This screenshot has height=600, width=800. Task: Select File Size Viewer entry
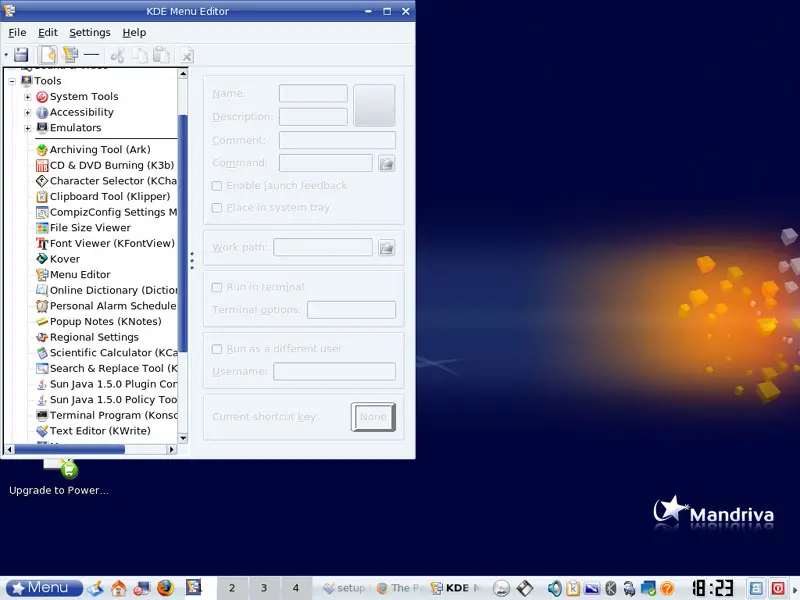coord(84,228)
